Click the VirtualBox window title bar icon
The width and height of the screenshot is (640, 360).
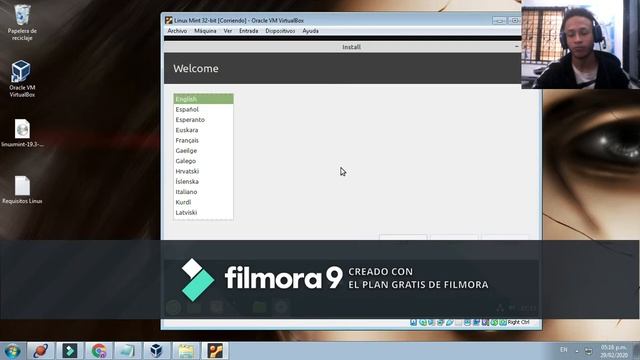[x=168, y=20]
